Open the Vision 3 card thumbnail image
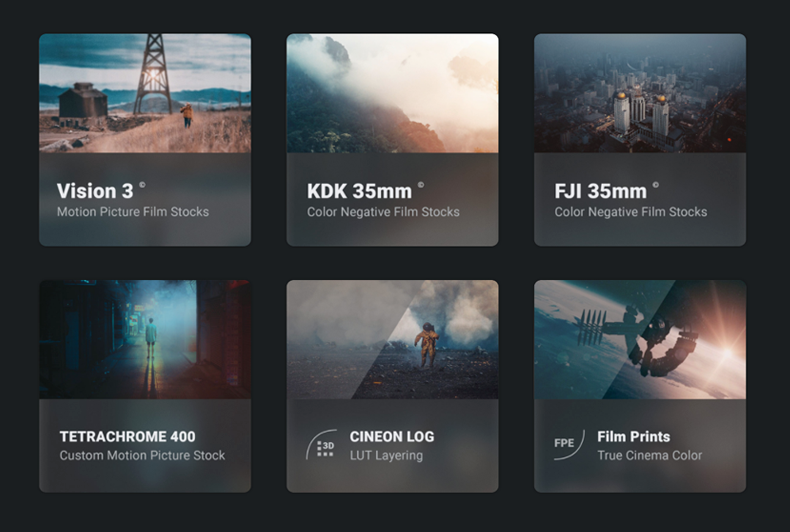 click(145, 93)
